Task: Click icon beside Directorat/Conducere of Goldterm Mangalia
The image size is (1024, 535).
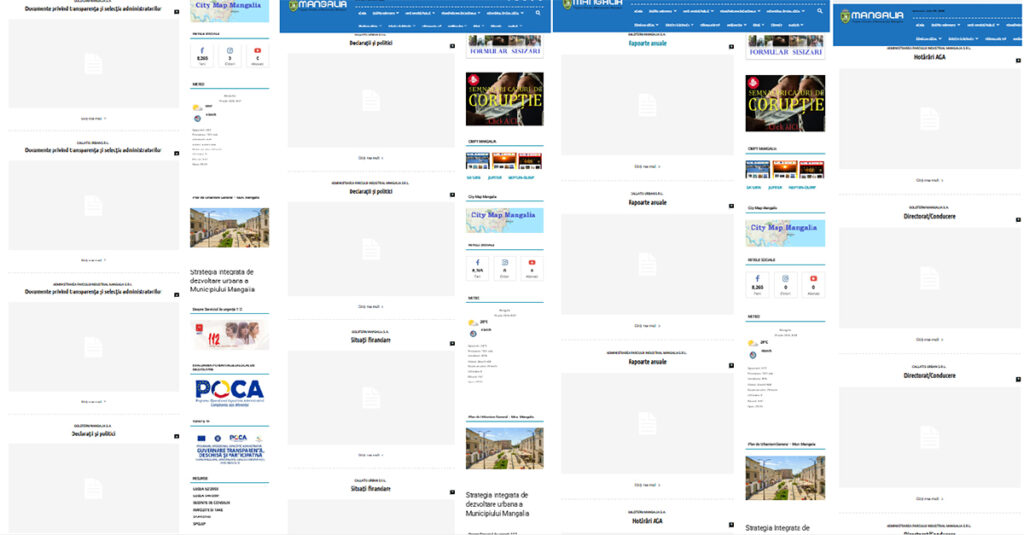Action: 1018,220
